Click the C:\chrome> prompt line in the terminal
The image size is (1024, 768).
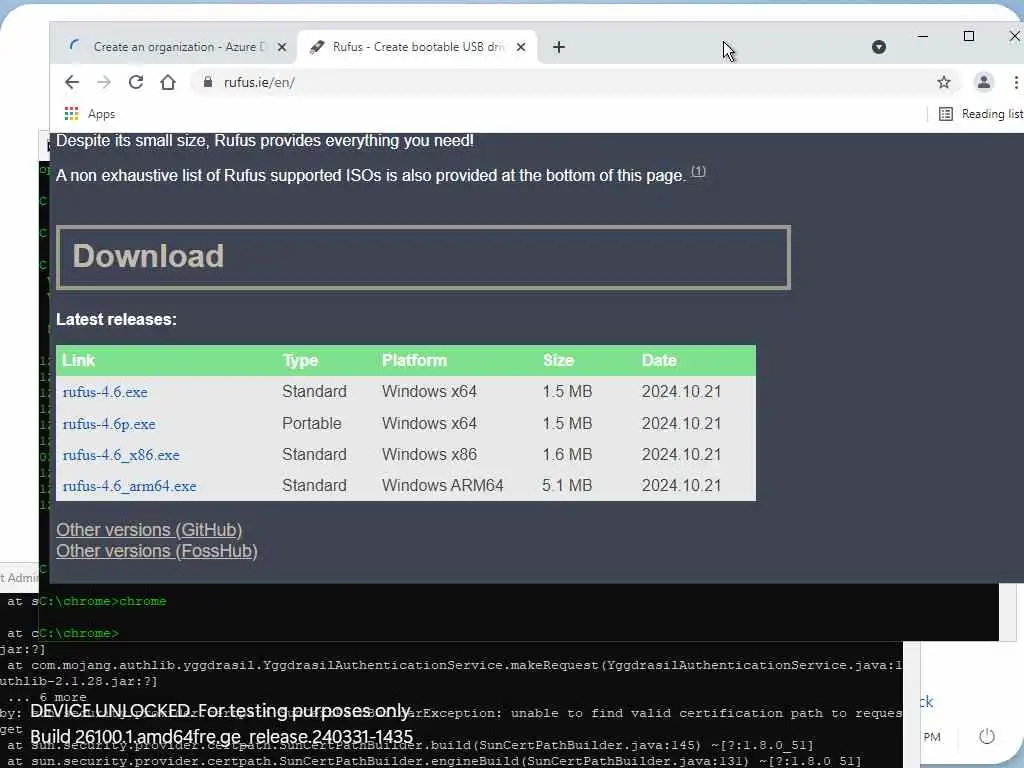(78, 633)
